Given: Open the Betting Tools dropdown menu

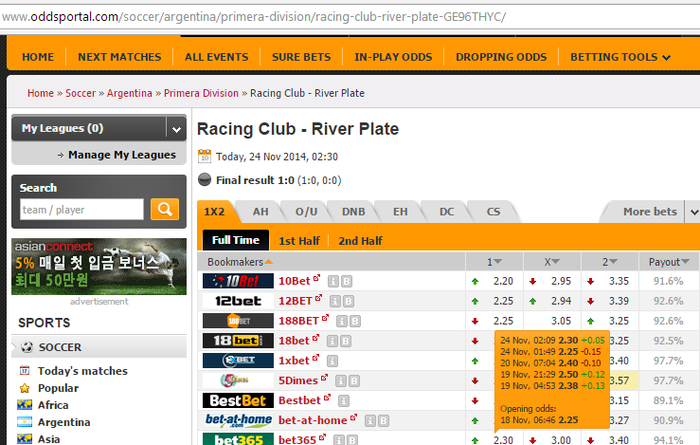Looking at the screenshot, I should pos(620,57).
